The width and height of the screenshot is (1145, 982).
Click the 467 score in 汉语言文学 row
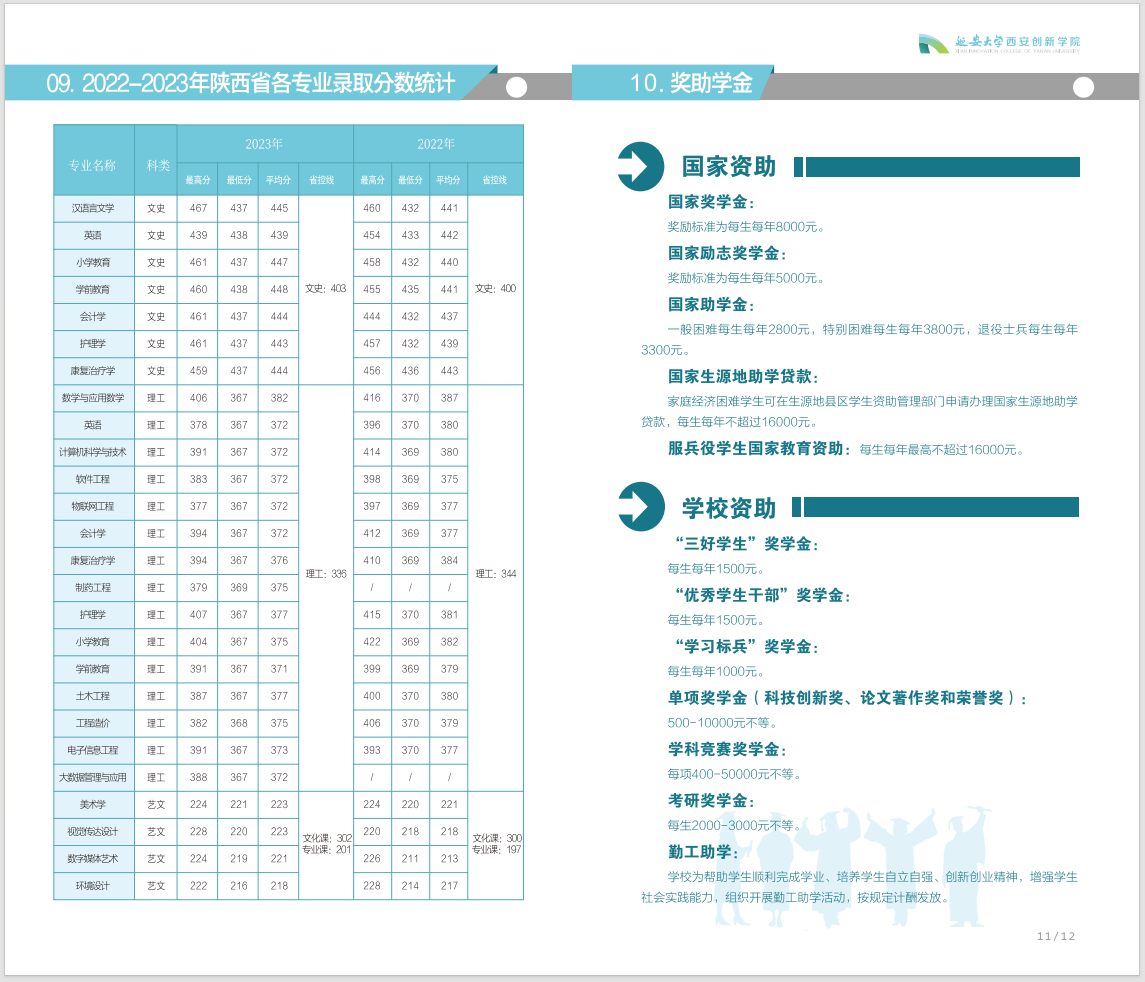pos(199,208)
